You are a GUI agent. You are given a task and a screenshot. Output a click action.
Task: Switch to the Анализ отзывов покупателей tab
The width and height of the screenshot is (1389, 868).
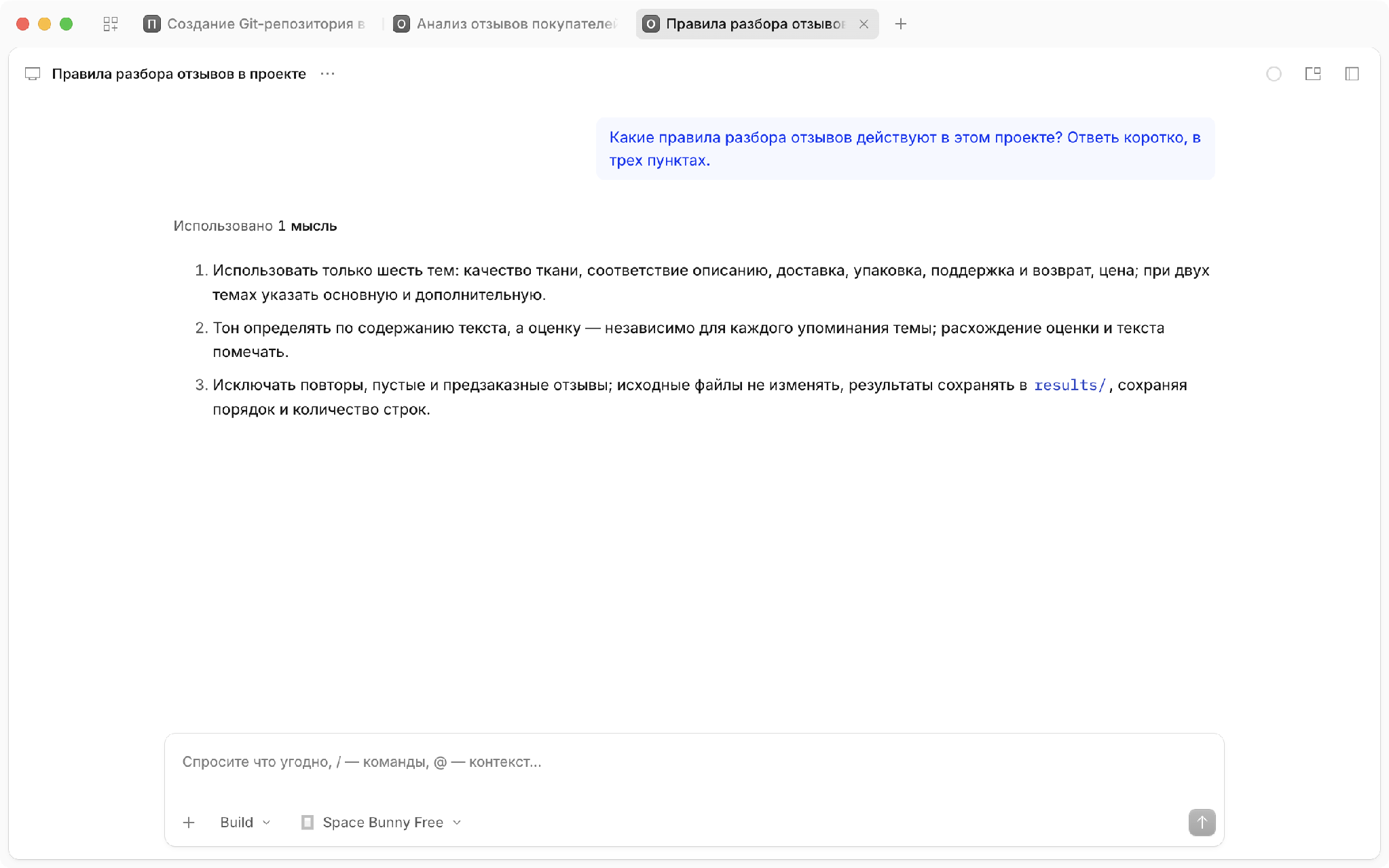pos(506,24)
